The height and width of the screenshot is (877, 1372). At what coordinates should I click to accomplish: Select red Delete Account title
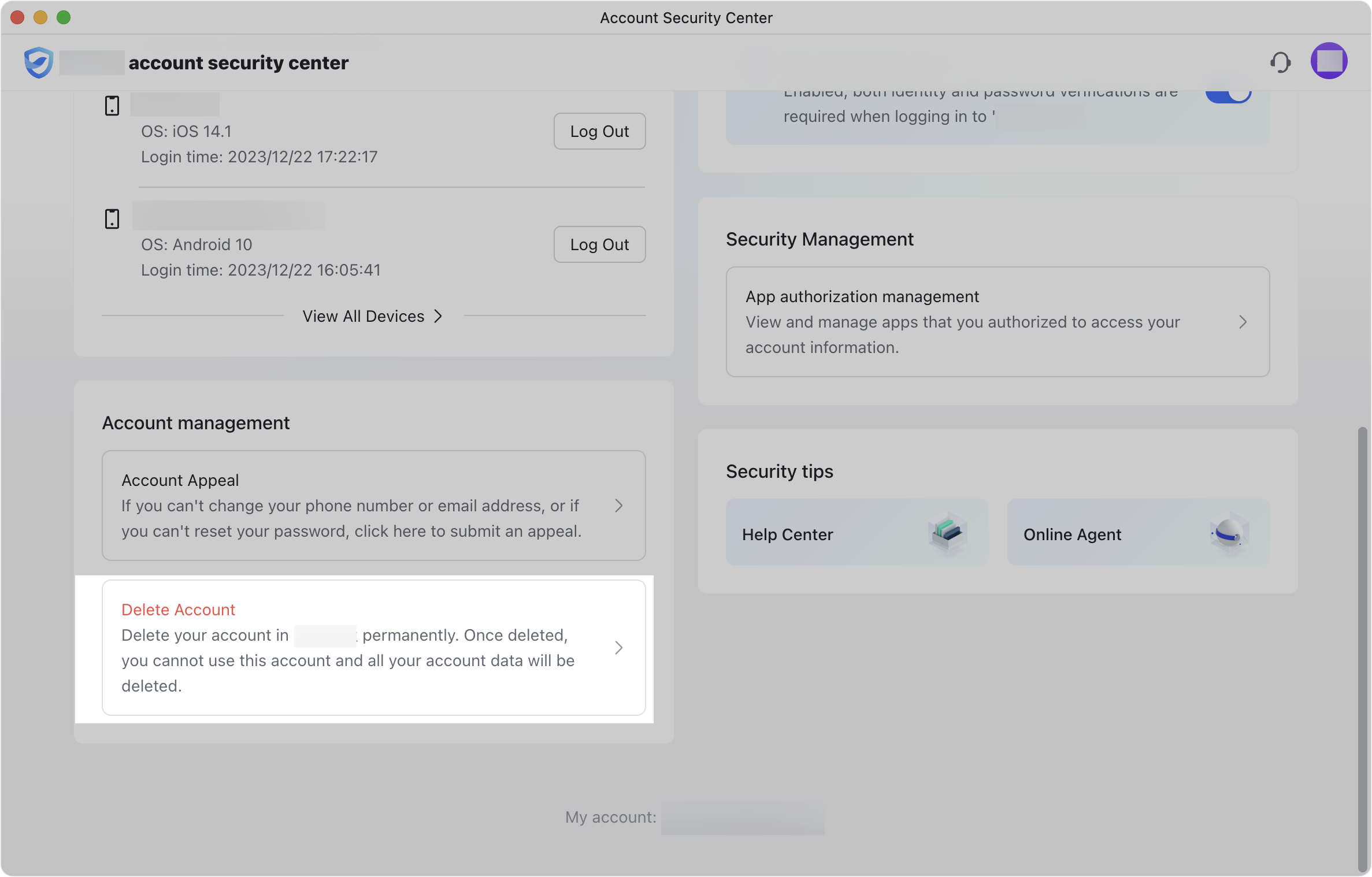178,610
